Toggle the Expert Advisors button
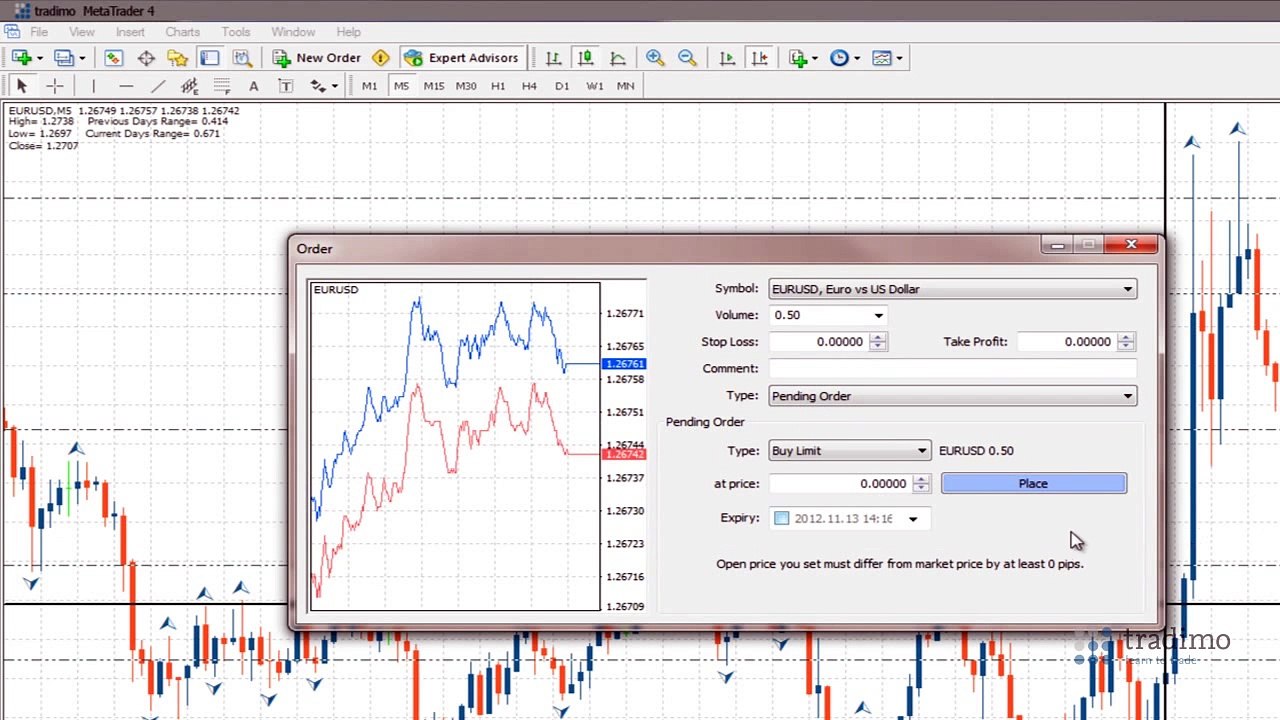The width and height of the screenshot is (1280, 720). 461,58
